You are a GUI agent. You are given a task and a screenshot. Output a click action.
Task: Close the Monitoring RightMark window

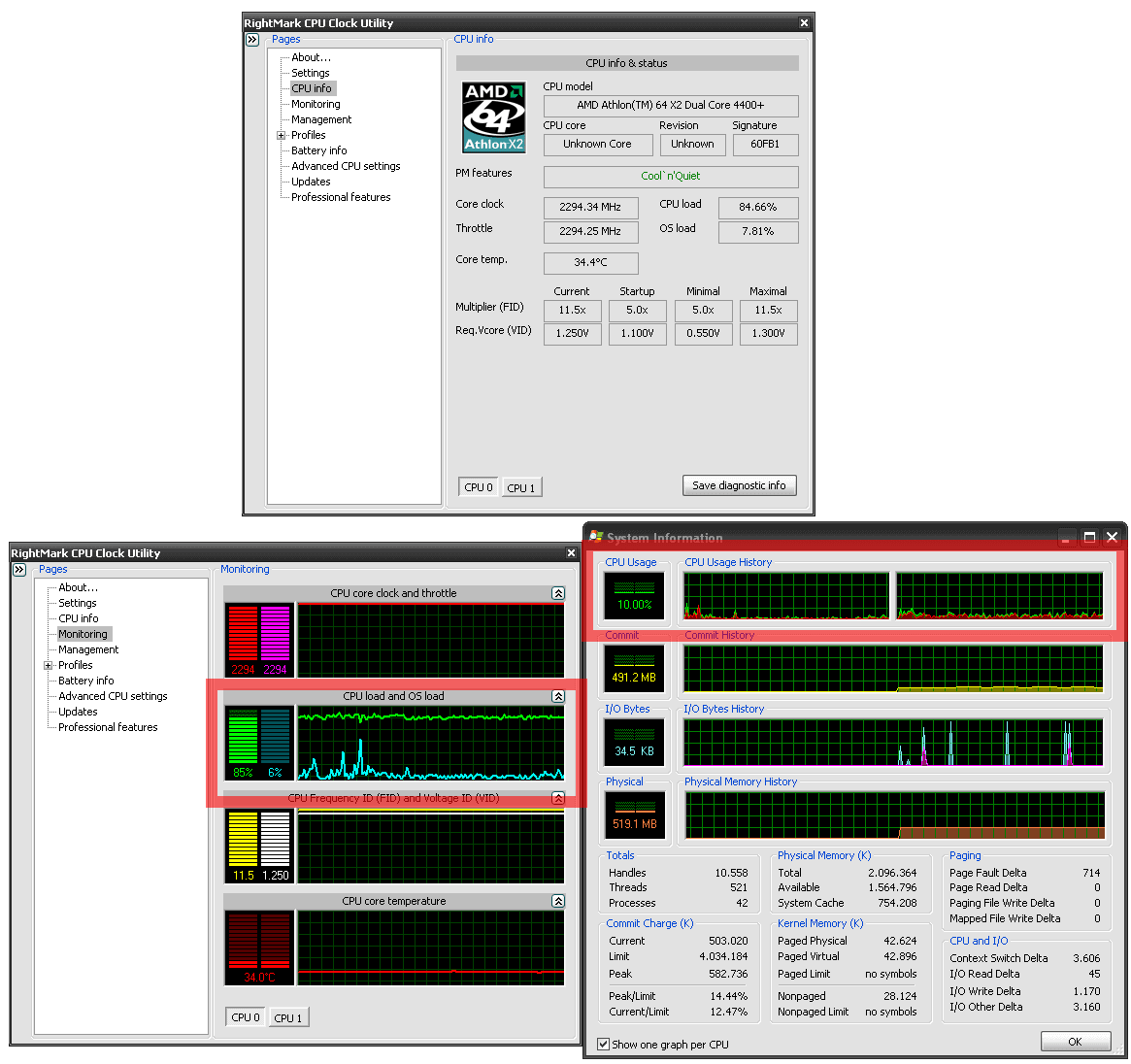point(571,553)
